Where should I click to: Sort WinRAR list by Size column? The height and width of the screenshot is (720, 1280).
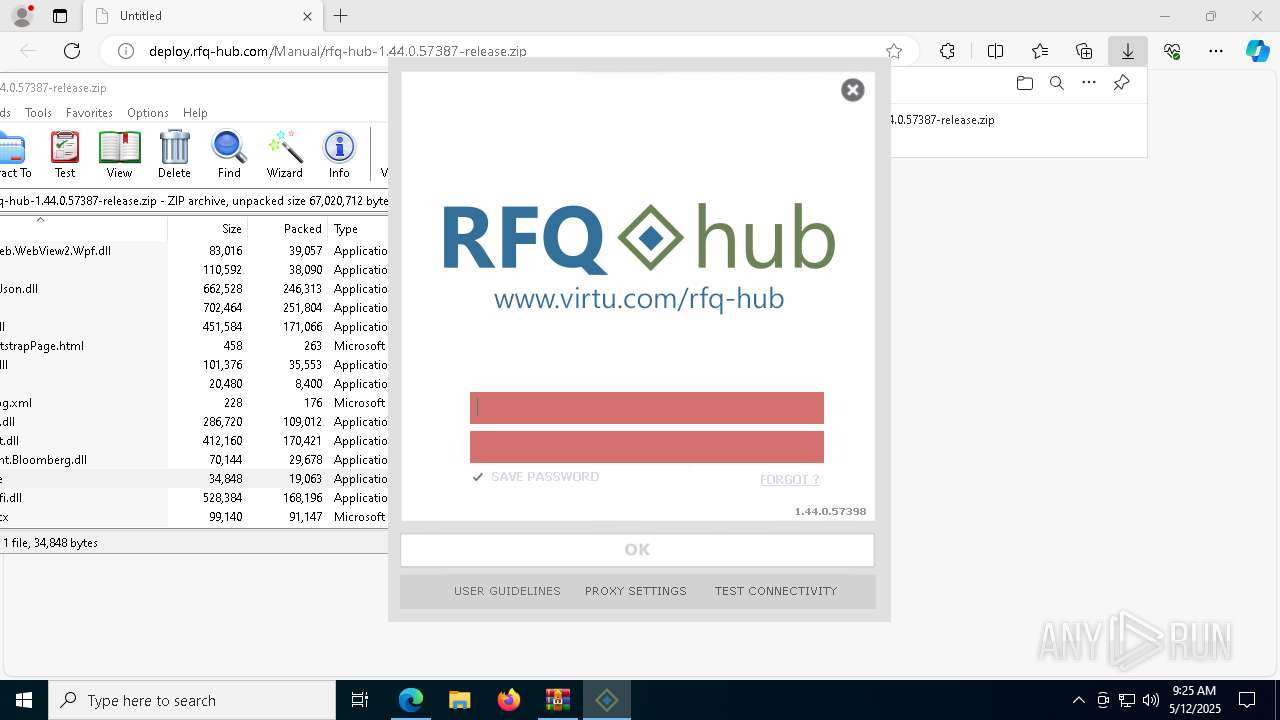207,229
